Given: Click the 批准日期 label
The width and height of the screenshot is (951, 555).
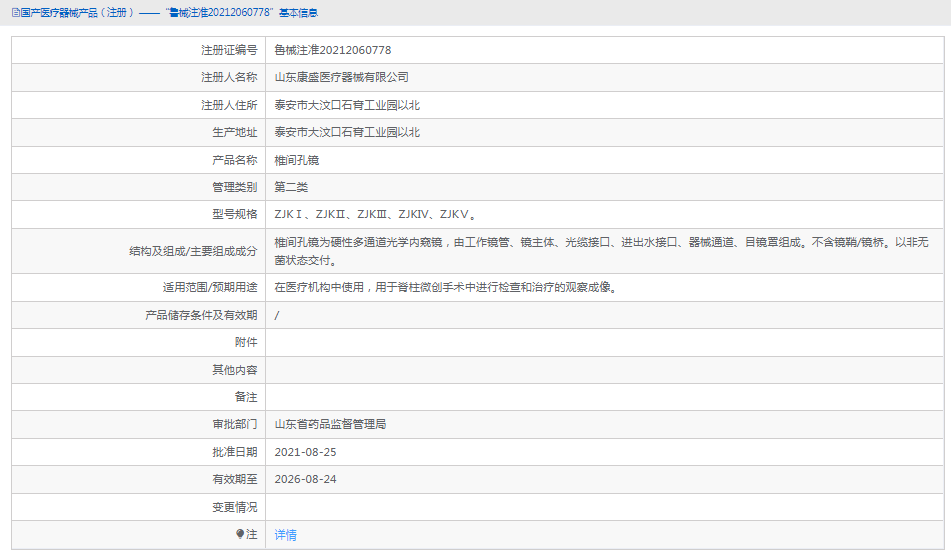Looking at the screenshot, I should (235, 452).
